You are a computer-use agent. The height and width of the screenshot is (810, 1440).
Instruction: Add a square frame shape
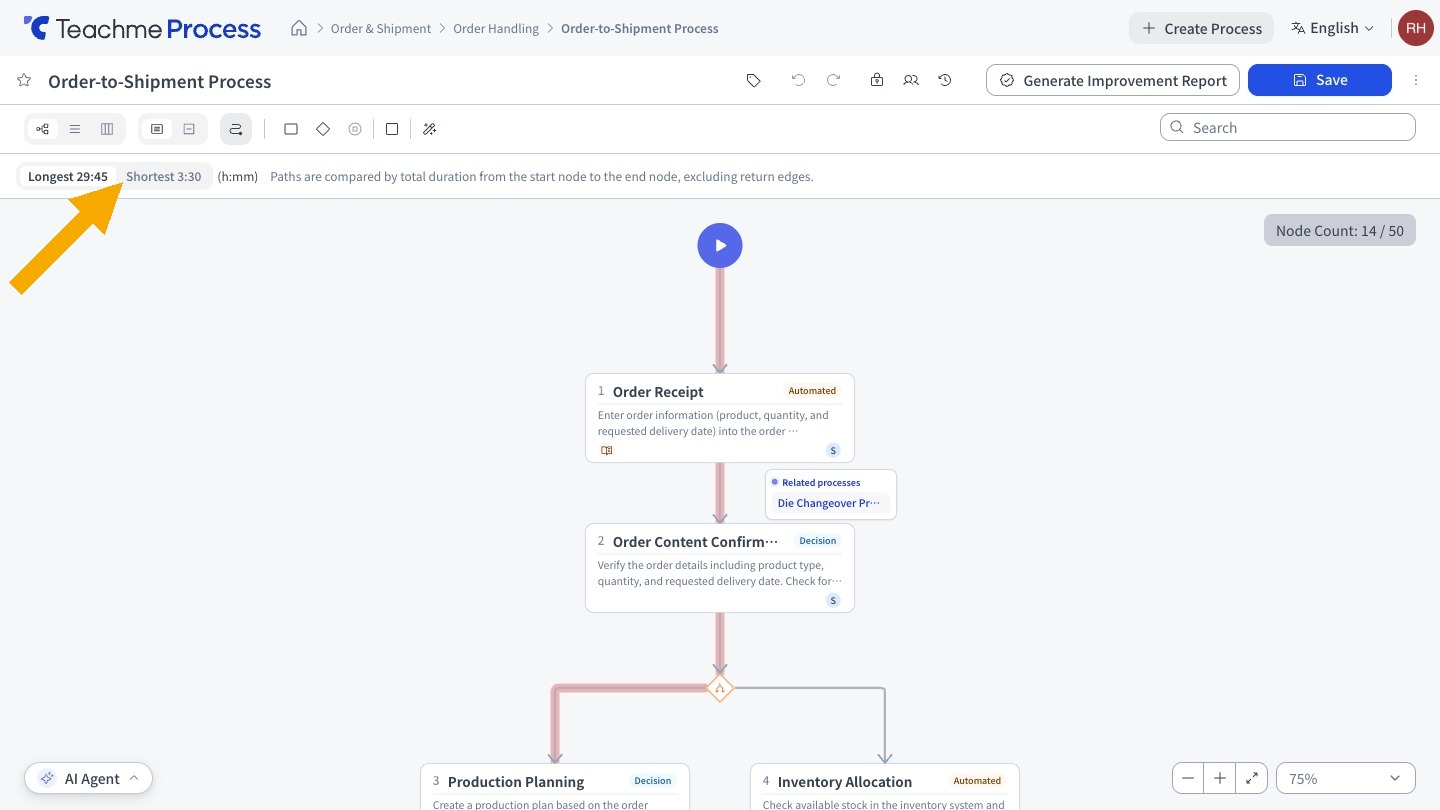[x=392, y=129]
